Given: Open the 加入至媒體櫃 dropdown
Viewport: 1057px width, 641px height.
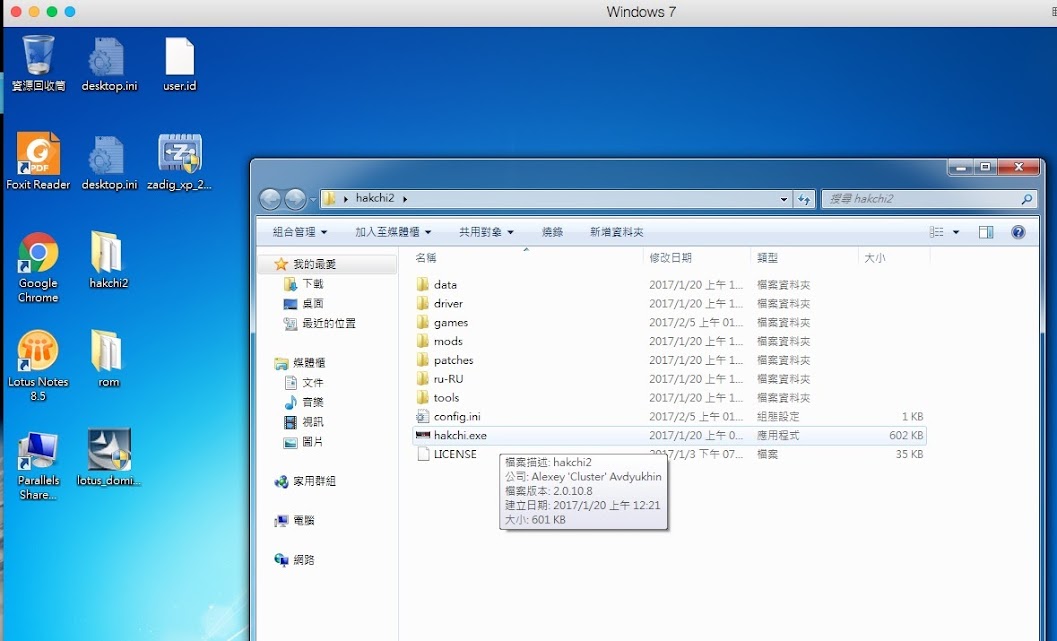Looking at the screenshot, I should [393, 232].
